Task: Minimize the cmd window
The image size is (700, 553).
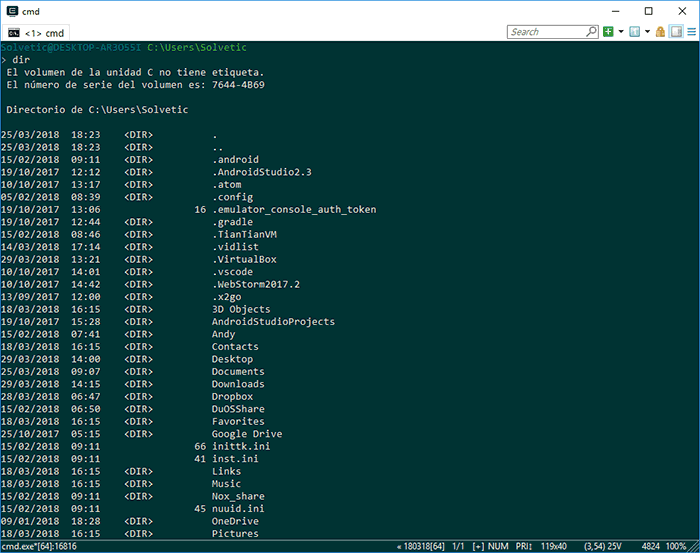Action: pos(616,11)
